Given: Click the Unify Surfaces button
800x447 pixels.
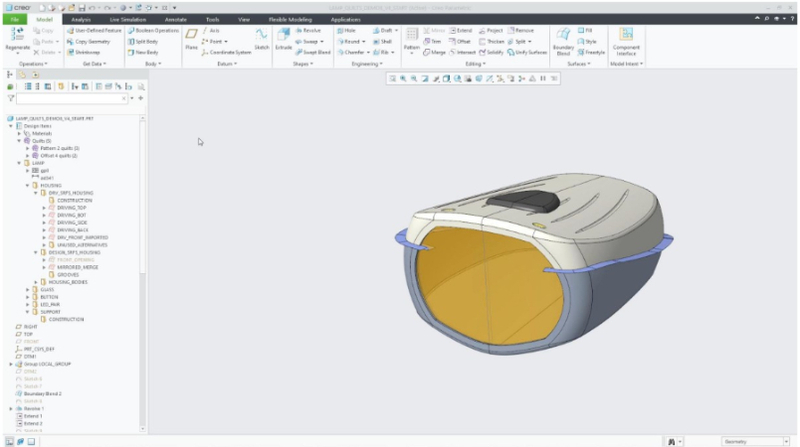Looking at the screenshot, I should (529, 52).
